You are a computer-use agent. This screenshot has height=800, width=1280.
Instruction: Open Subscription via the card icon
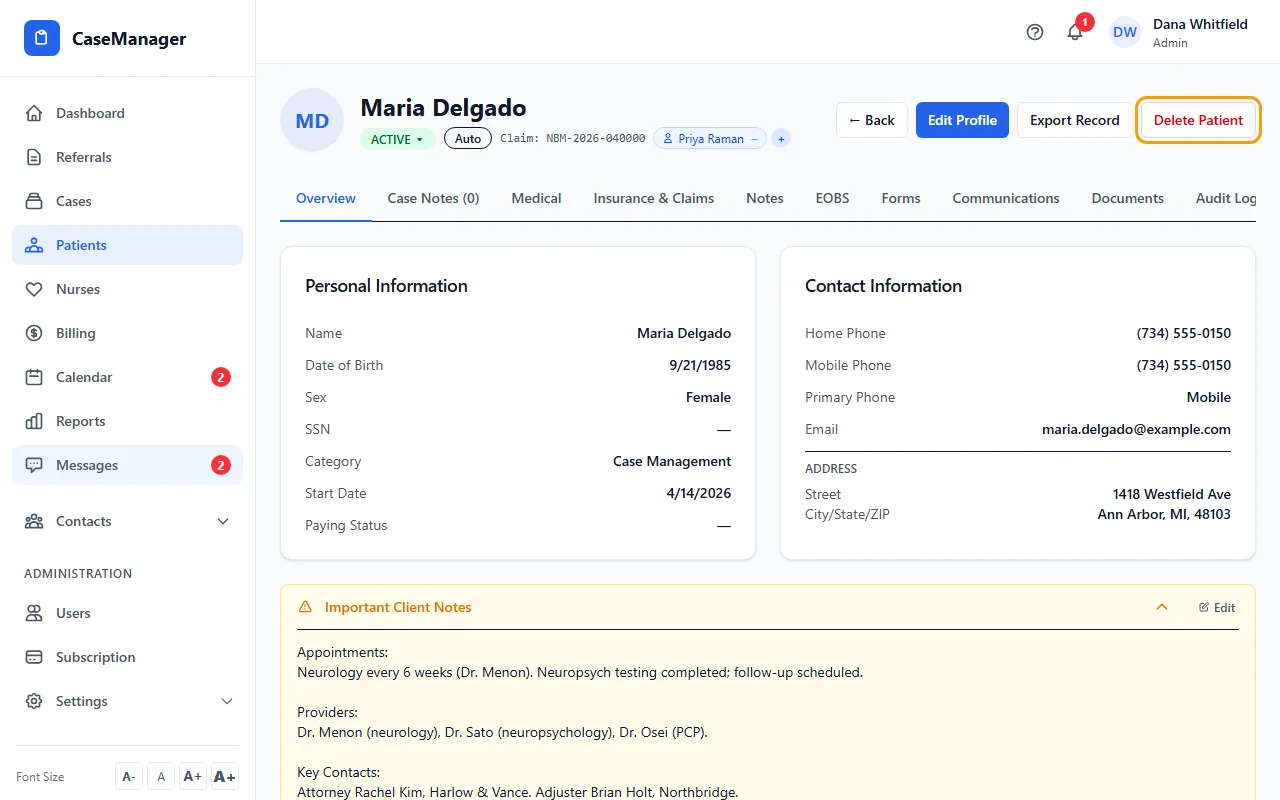pyautogui.click(x=34, y=657)
